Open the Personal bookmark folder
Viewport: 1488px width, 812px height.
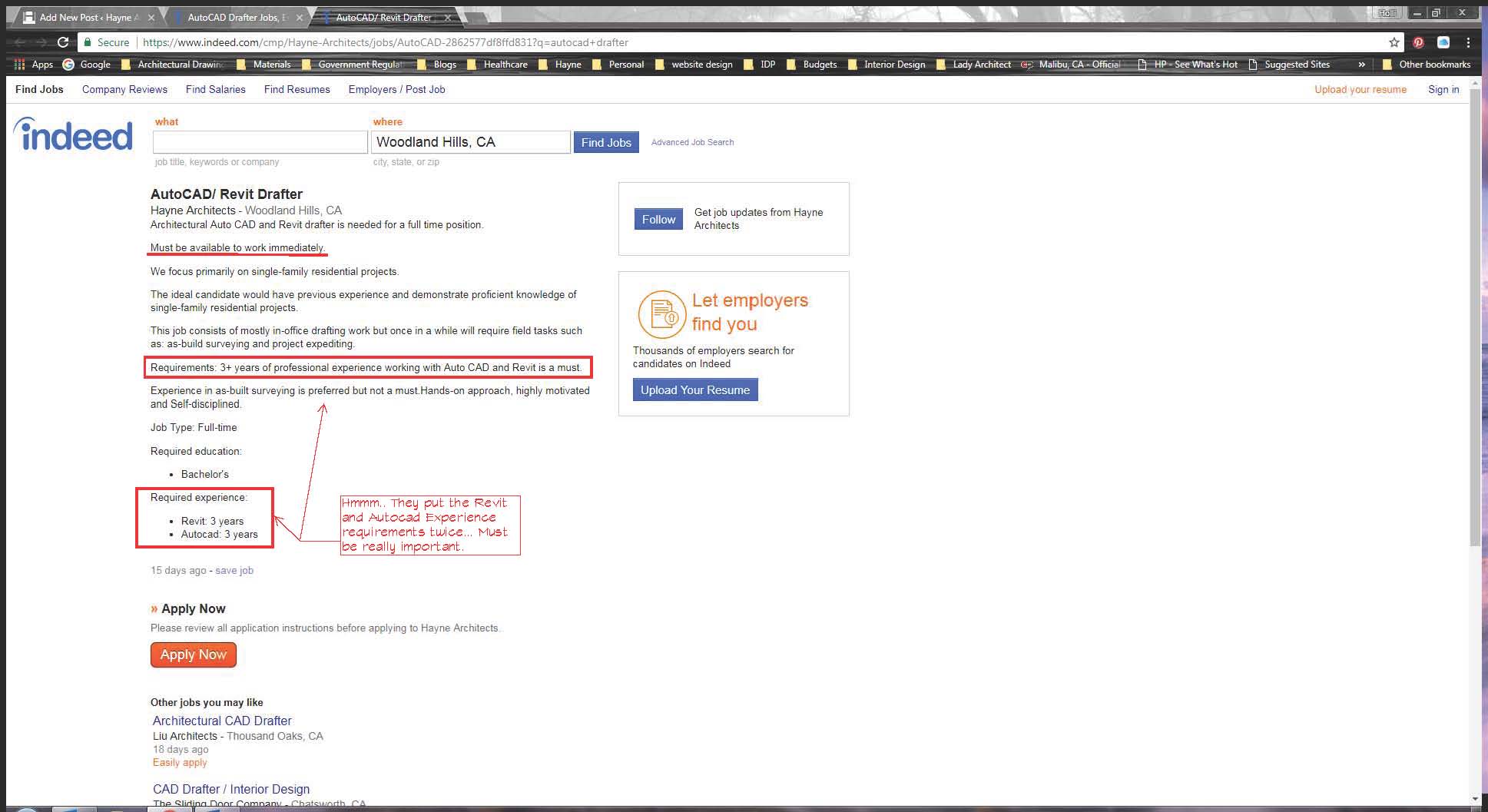point(618,65)
